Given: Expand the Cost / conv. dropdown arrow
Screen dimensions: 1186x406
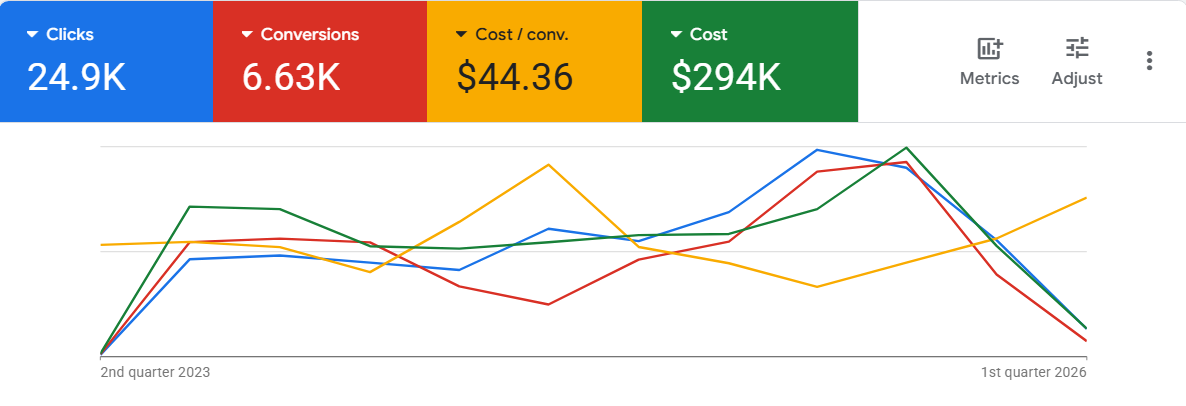Looking at the screenshot, I should (x=461, y=34).
